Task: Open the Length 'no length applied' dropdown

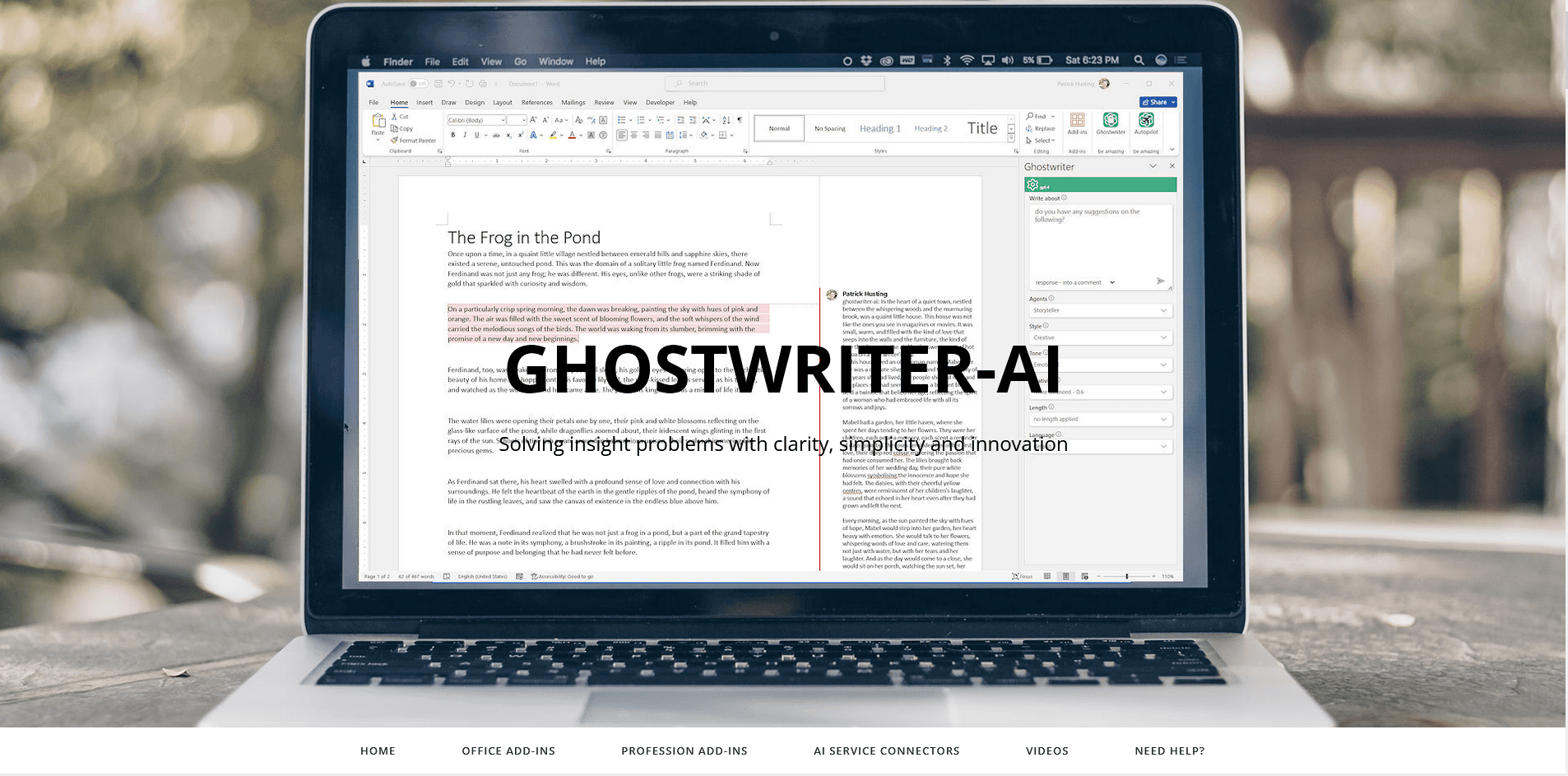Action: click(1101, 419)
